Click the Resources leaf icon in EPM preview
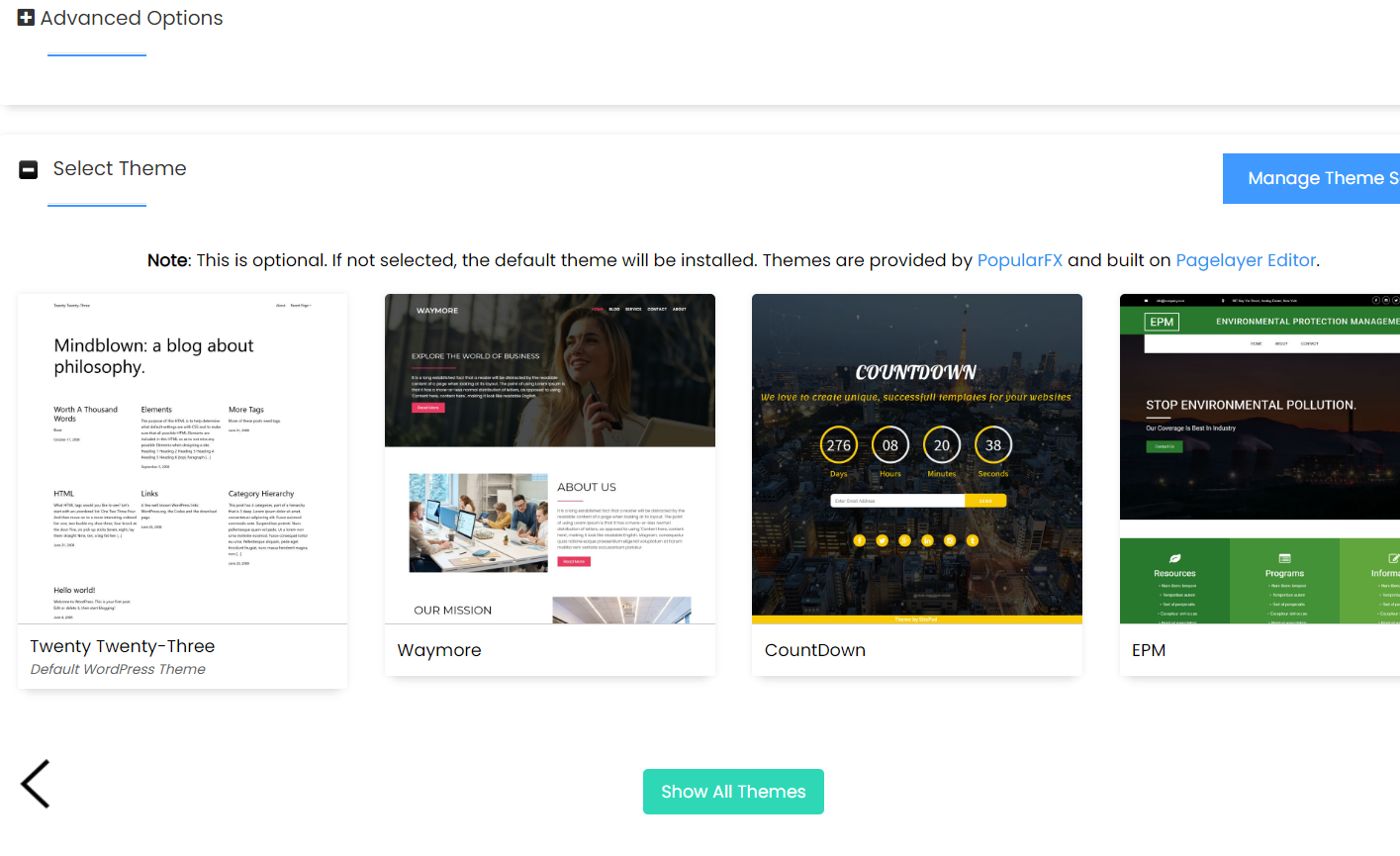Image resolution: width=1400 pixels, height=856 pixels. [x=1174, y=559]
